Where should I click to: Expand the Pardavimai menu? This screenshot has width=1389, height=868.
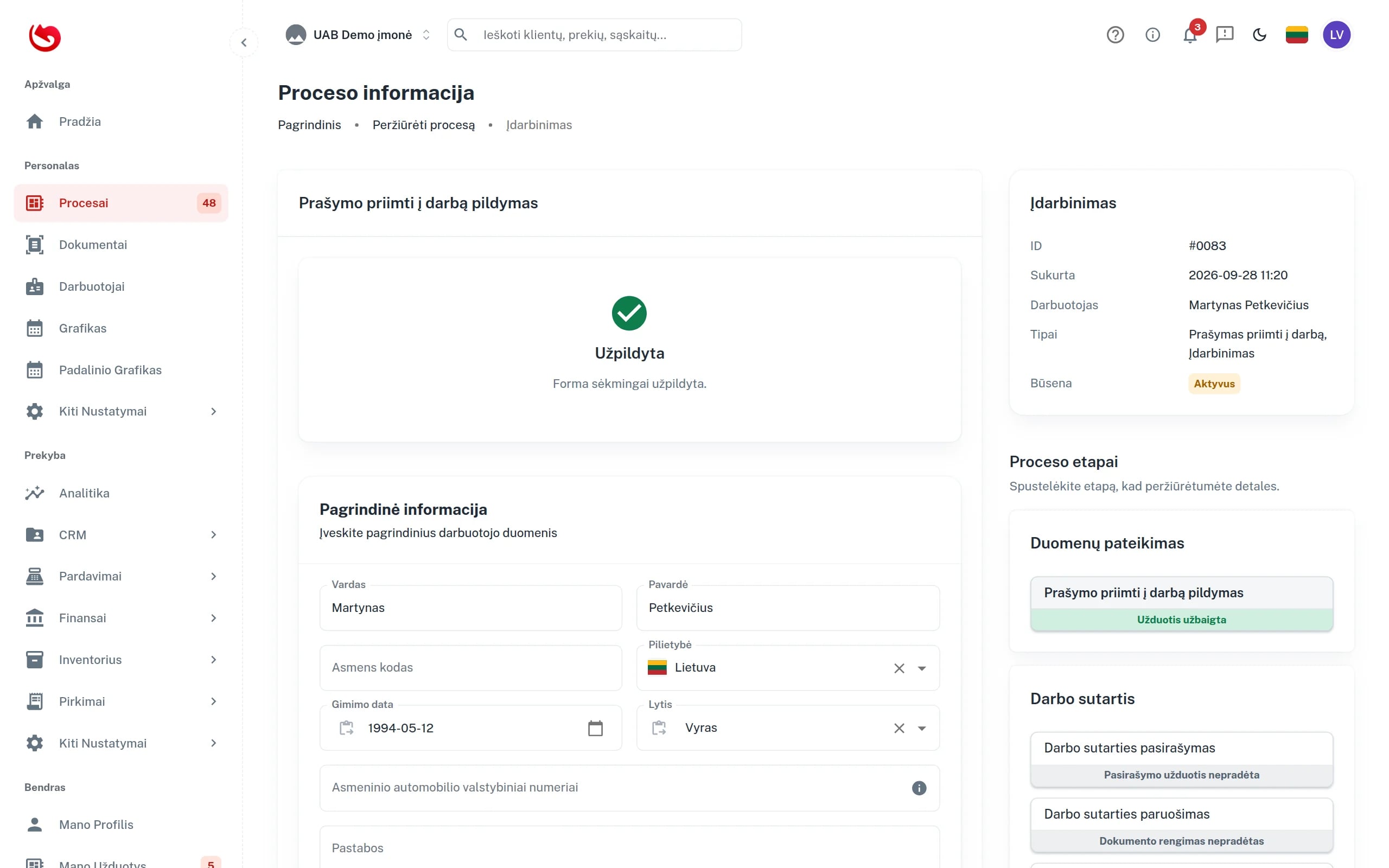(121, 576)
